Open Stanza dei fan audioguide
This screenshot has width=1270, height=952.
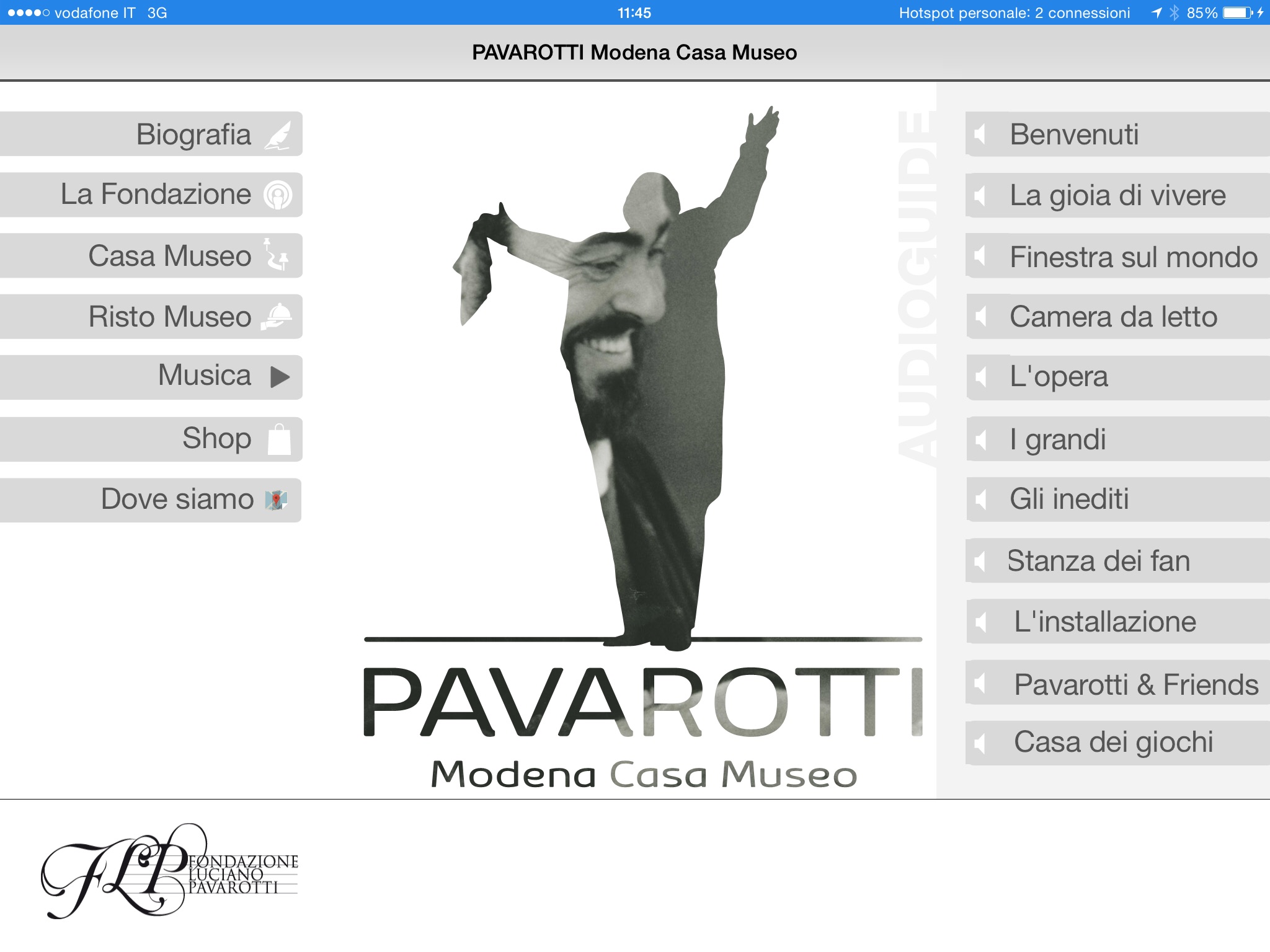[1098, 561]
